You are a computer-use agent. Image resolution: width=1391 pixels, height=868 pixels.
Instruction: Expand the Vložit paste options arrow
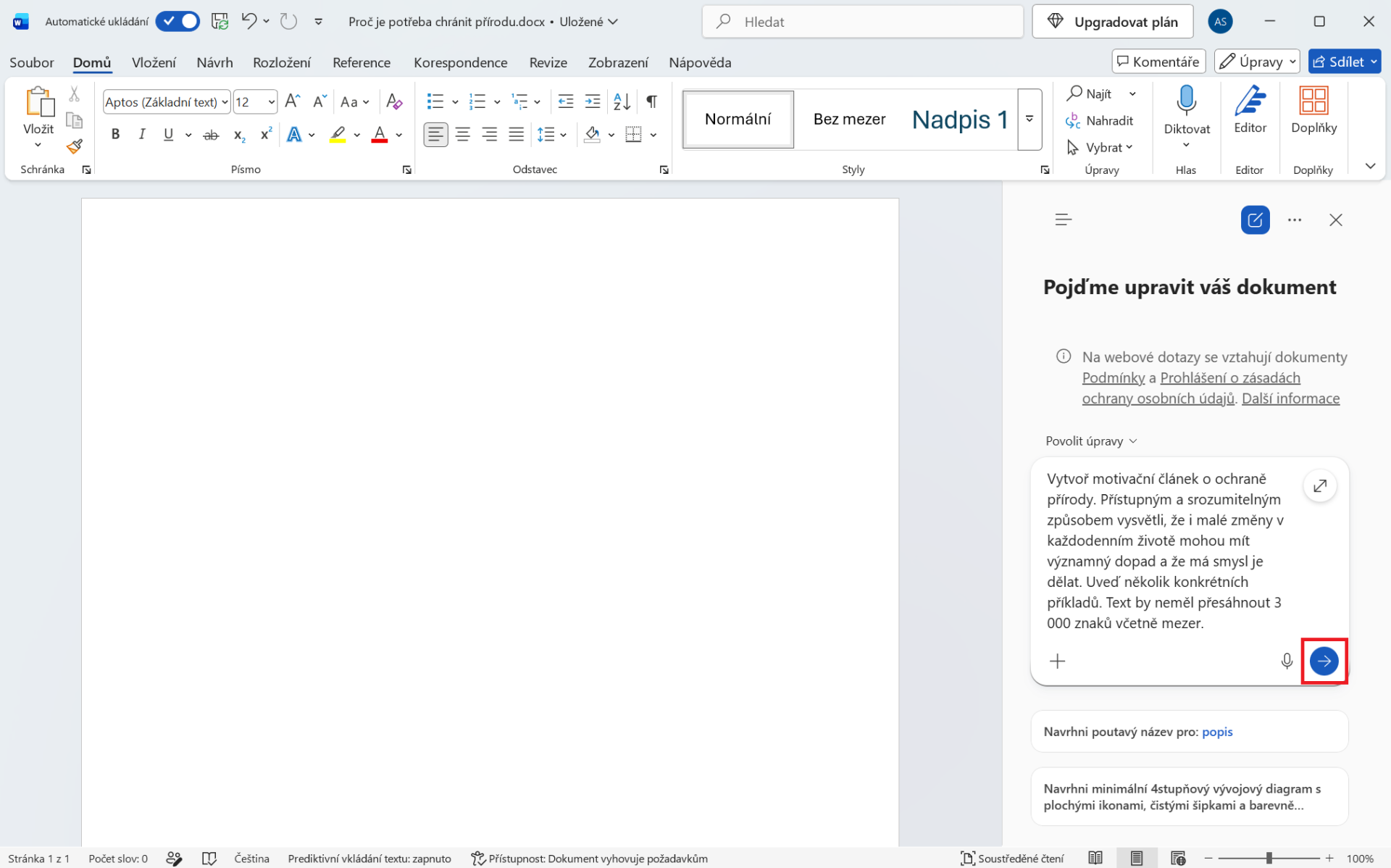(38, 145)
